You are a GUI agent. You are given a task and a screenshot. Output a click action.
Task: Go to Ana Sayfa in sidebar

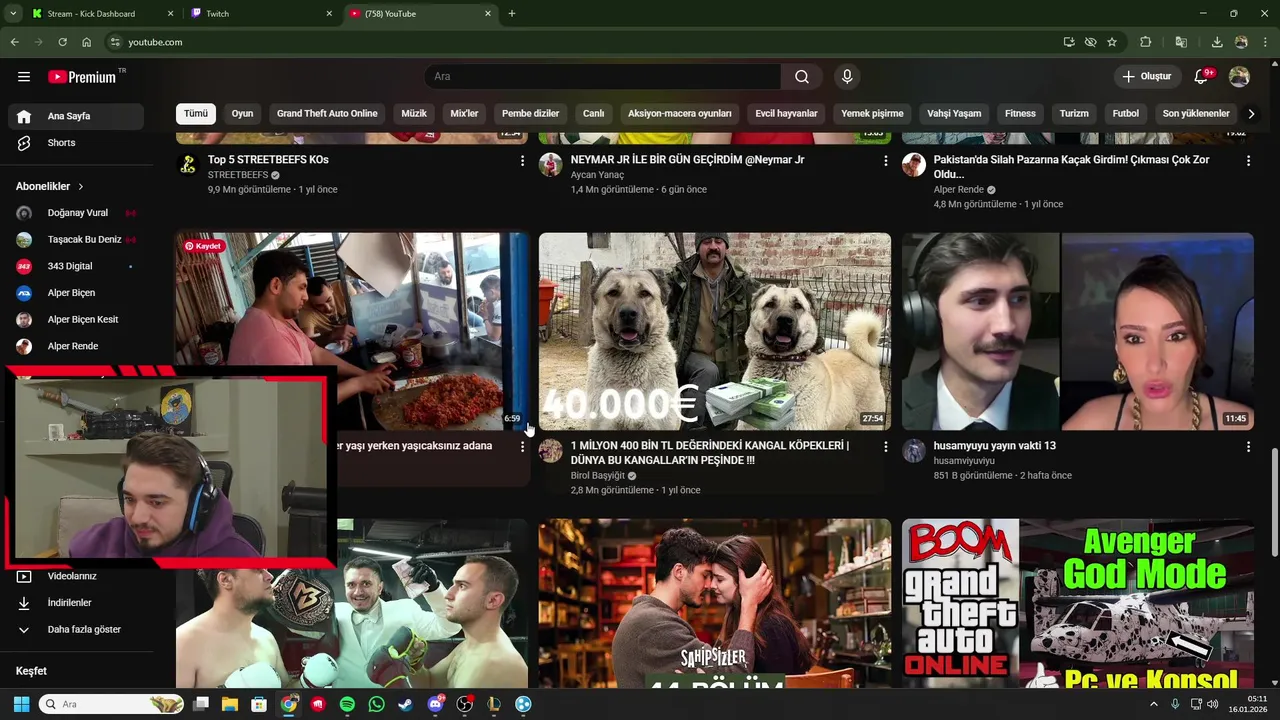pyautogui.click(x=76, y=116)
